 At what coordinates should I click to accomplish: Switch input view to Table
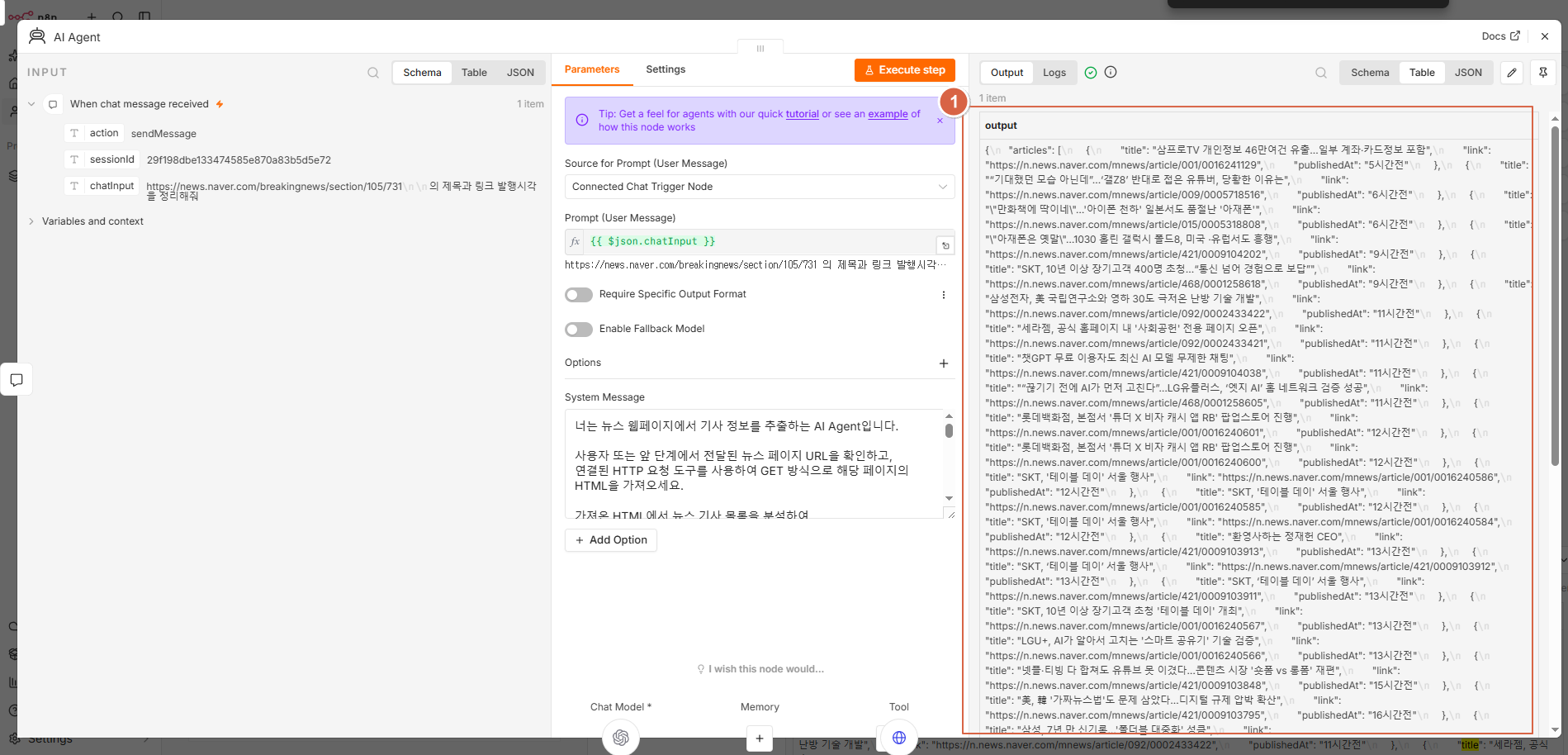click(474, 73)
